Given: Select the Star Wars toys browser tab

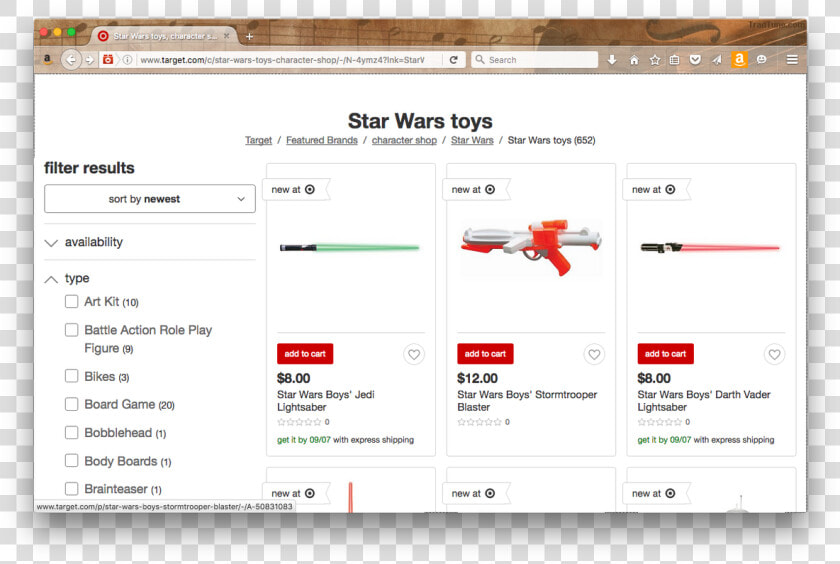Looking at the screenshot, I should tap(164, 36).
